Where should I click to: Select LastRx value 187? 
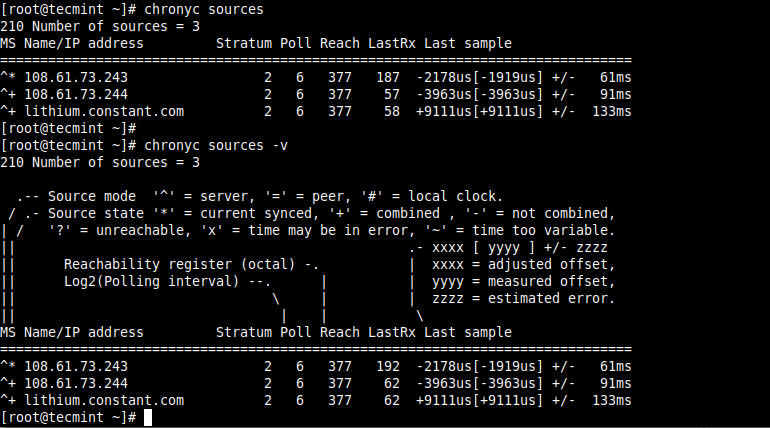click(387, 78)
